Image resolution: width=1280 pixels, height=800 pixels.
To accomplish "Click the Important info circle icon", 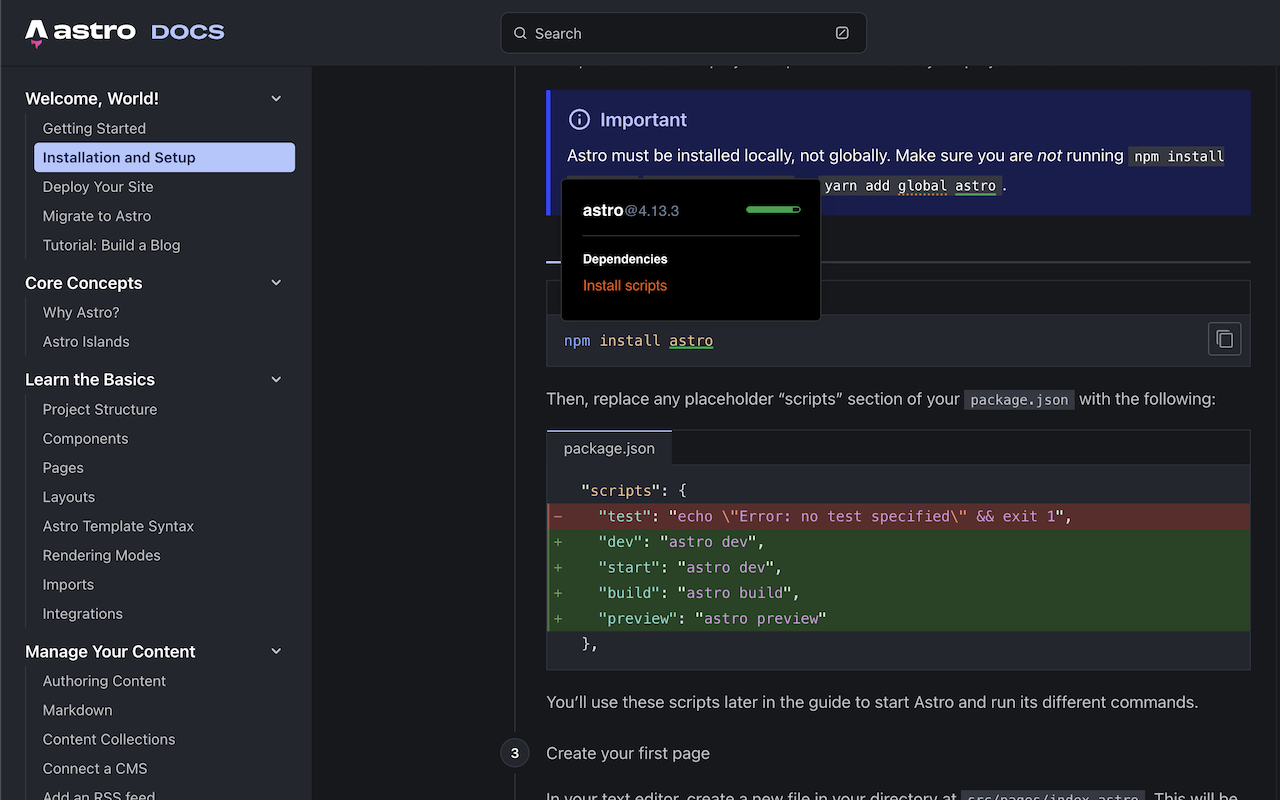I will [579, 120].
